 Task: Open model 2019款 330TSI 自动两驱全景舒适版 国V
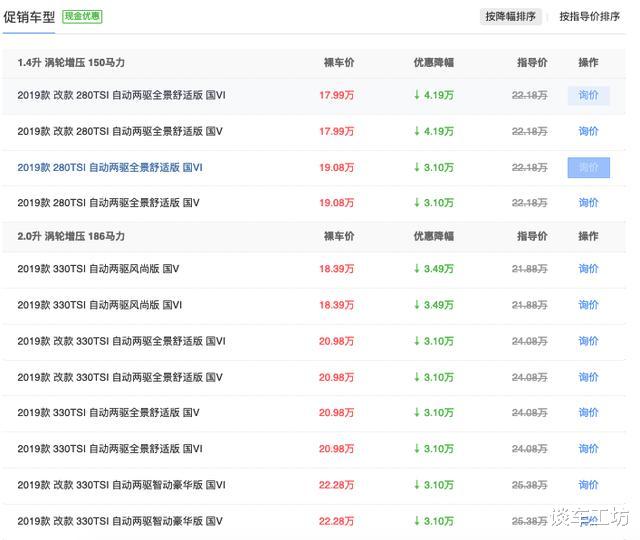coord(108,413)
